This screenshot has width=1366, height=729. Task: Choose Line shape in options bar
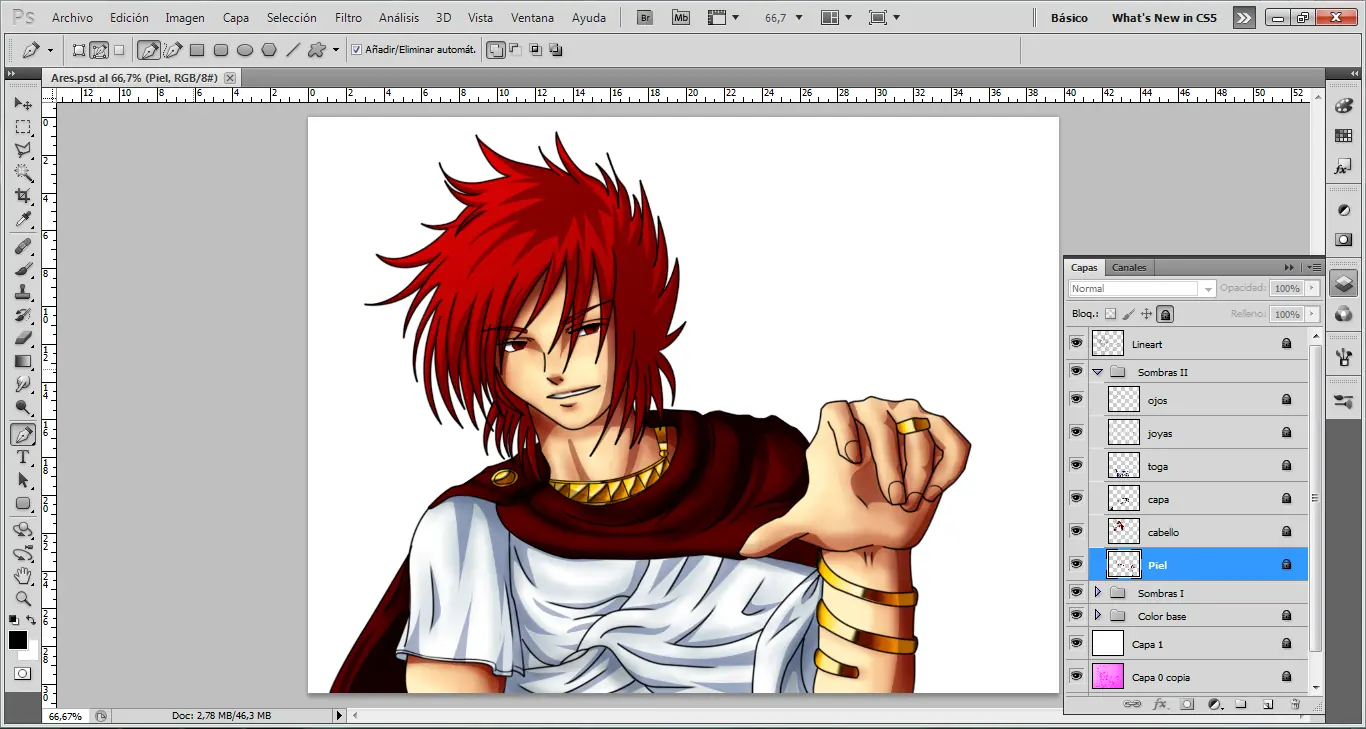pos(293,50)
